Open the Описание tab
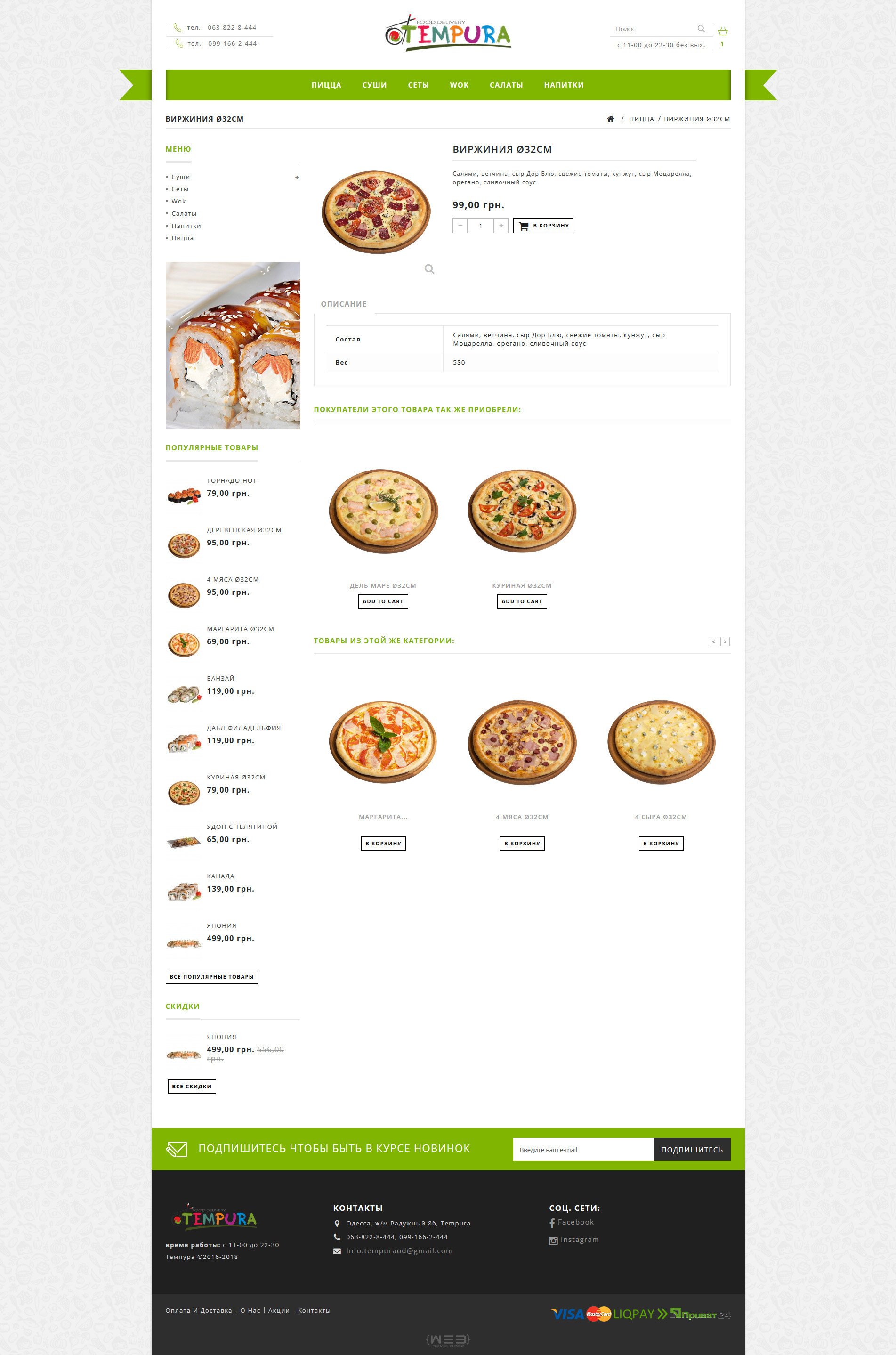The height and width of the screenshot is (1355, 896). coord(343,304)
